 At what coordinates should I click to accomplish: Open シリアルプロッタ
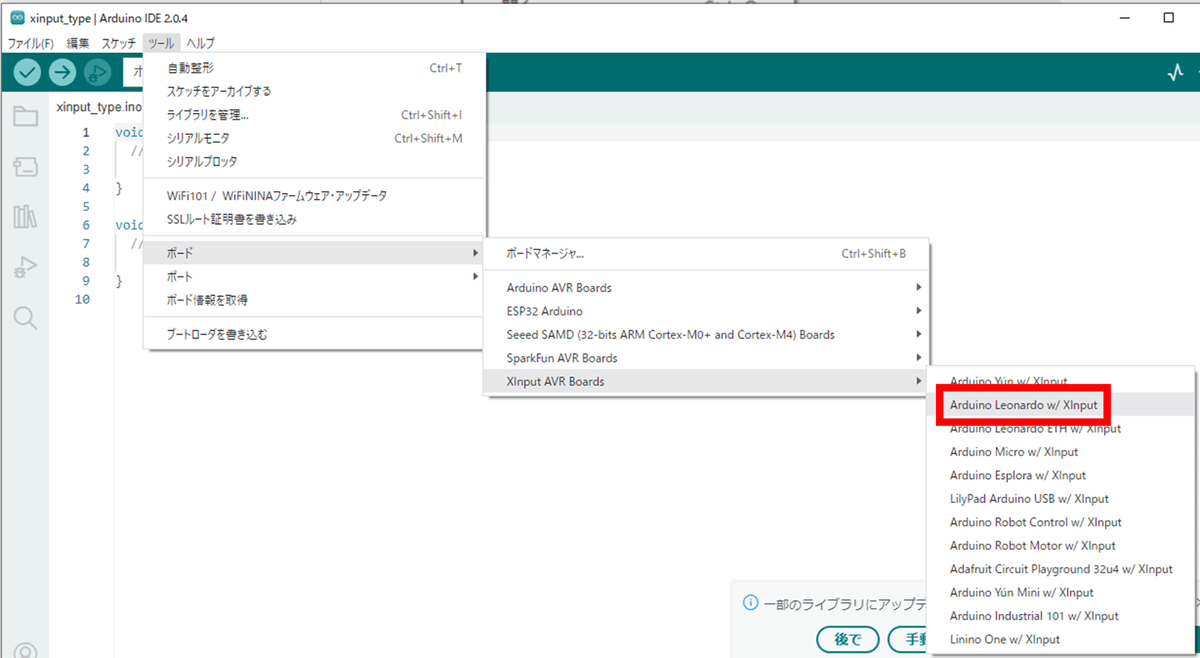[315, 161]
